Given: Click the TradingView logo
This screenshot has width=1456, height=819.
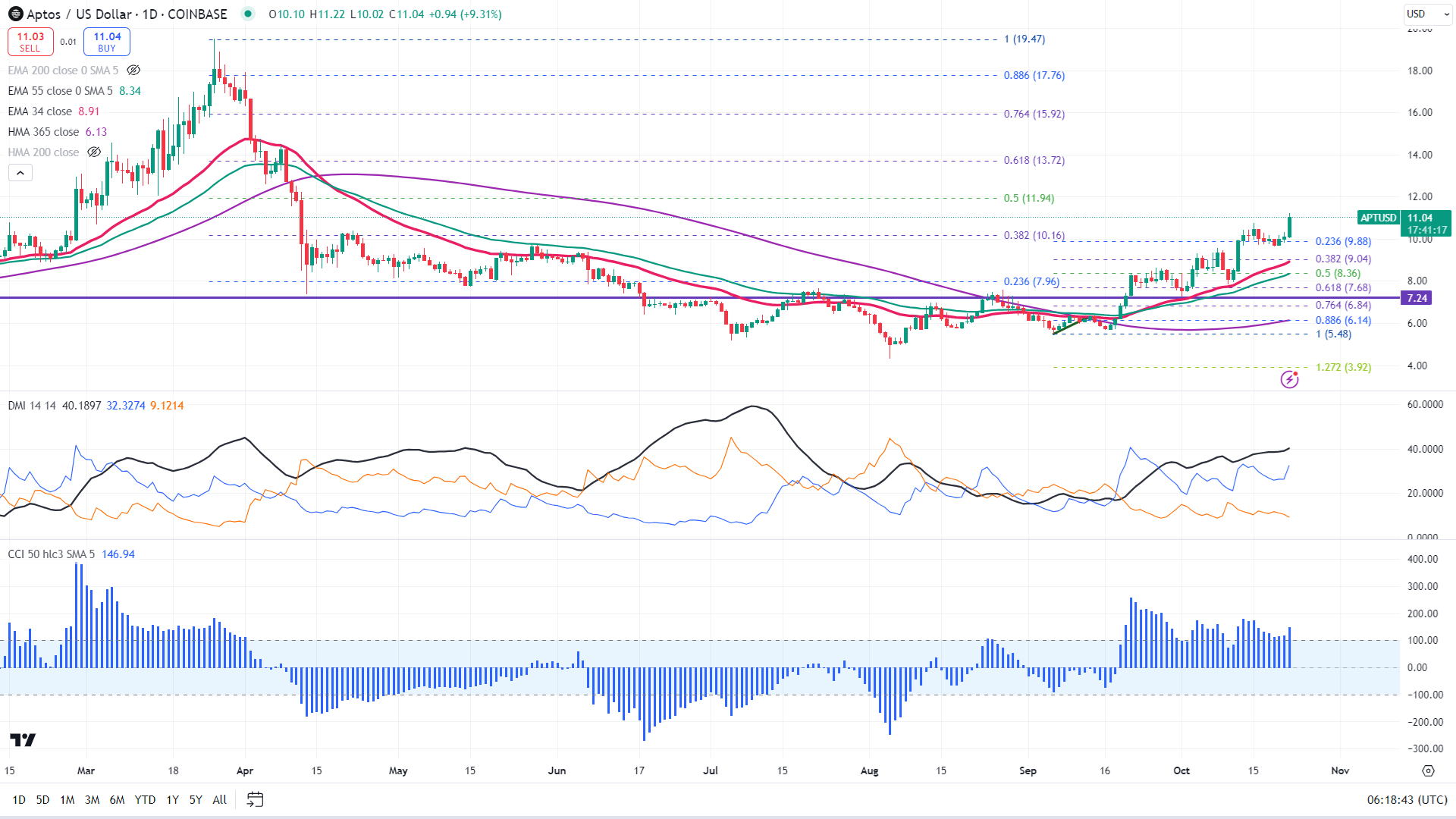Looking at the screenshot, I should [23, 739].
